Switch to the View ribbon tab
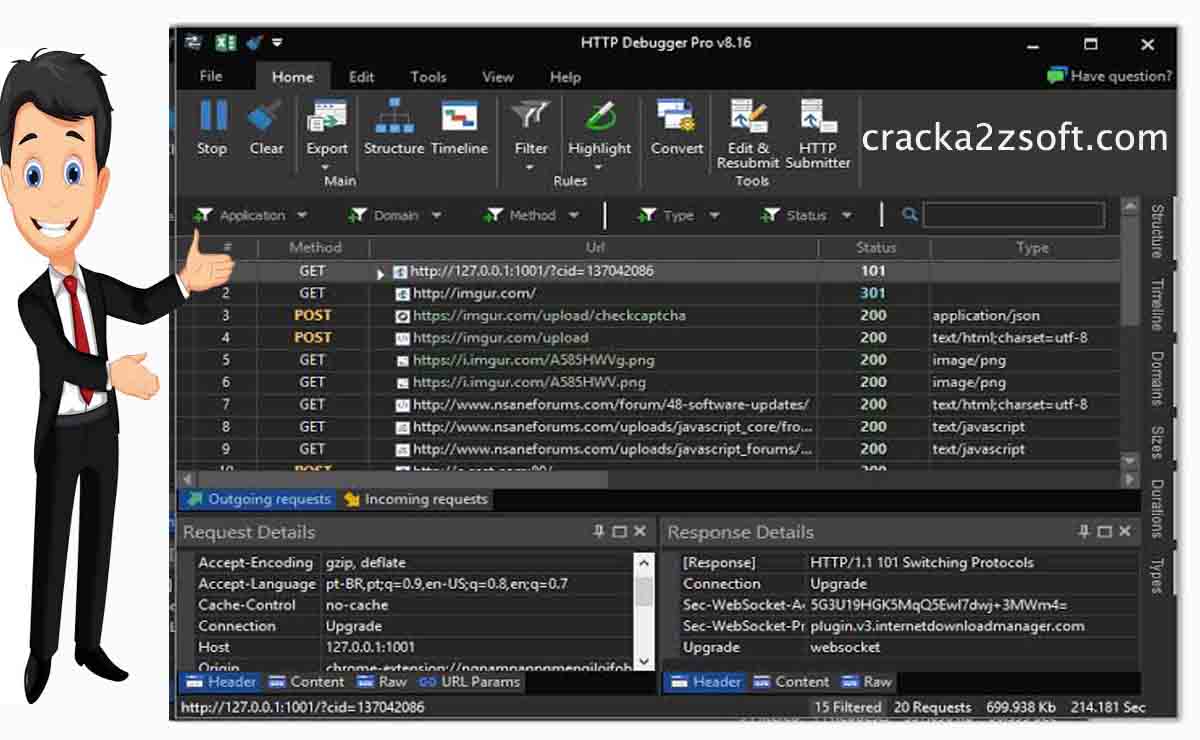This screenshot has width=1200, height=740. (497, 77)
